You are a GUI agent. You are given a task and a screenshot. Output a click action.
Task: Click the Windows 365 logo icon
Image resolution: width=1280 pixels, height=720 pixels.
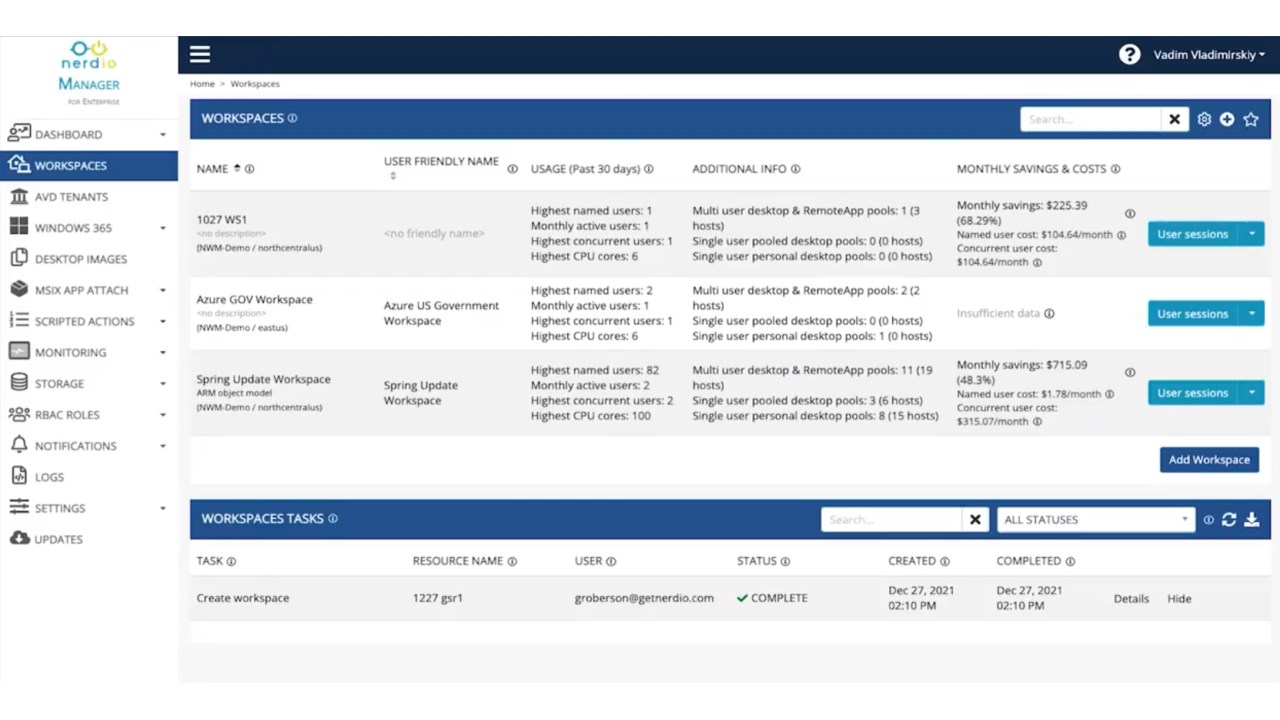19,227
